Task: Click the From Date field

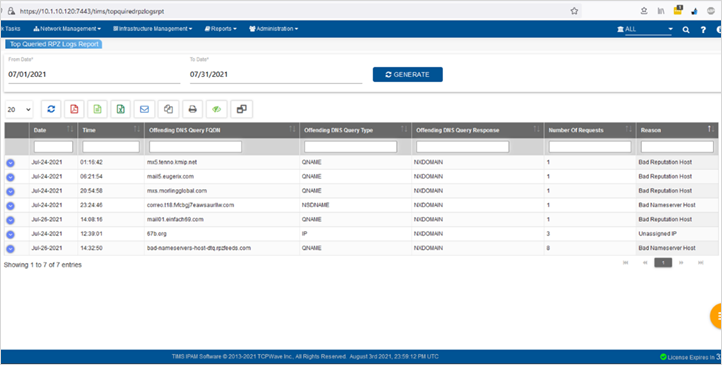Action: coord(94,75)
